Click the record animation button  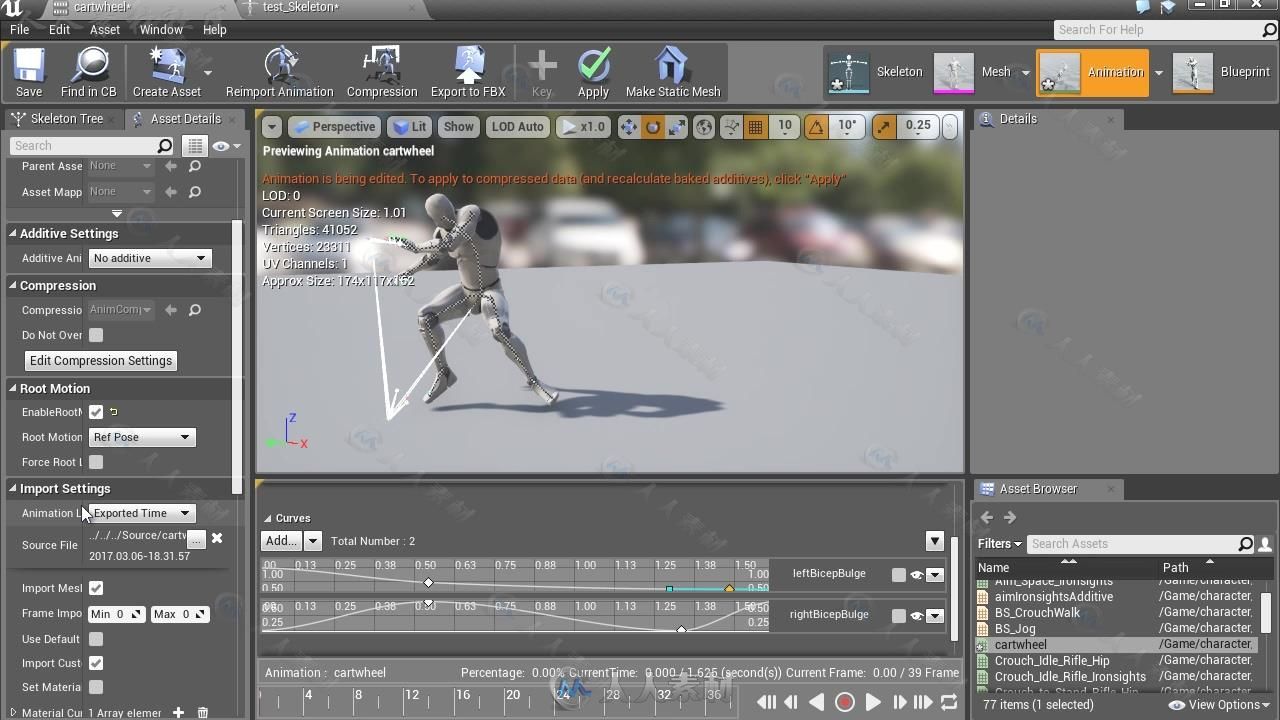[845, 702]
